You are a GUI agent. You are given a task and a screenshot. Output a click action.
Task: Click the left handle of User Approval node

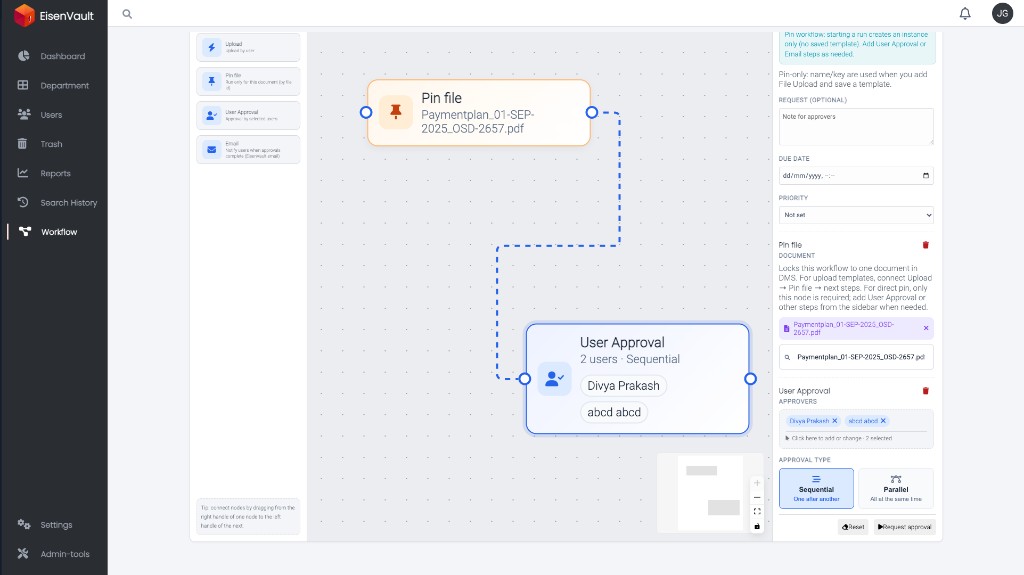click(524, 378)
